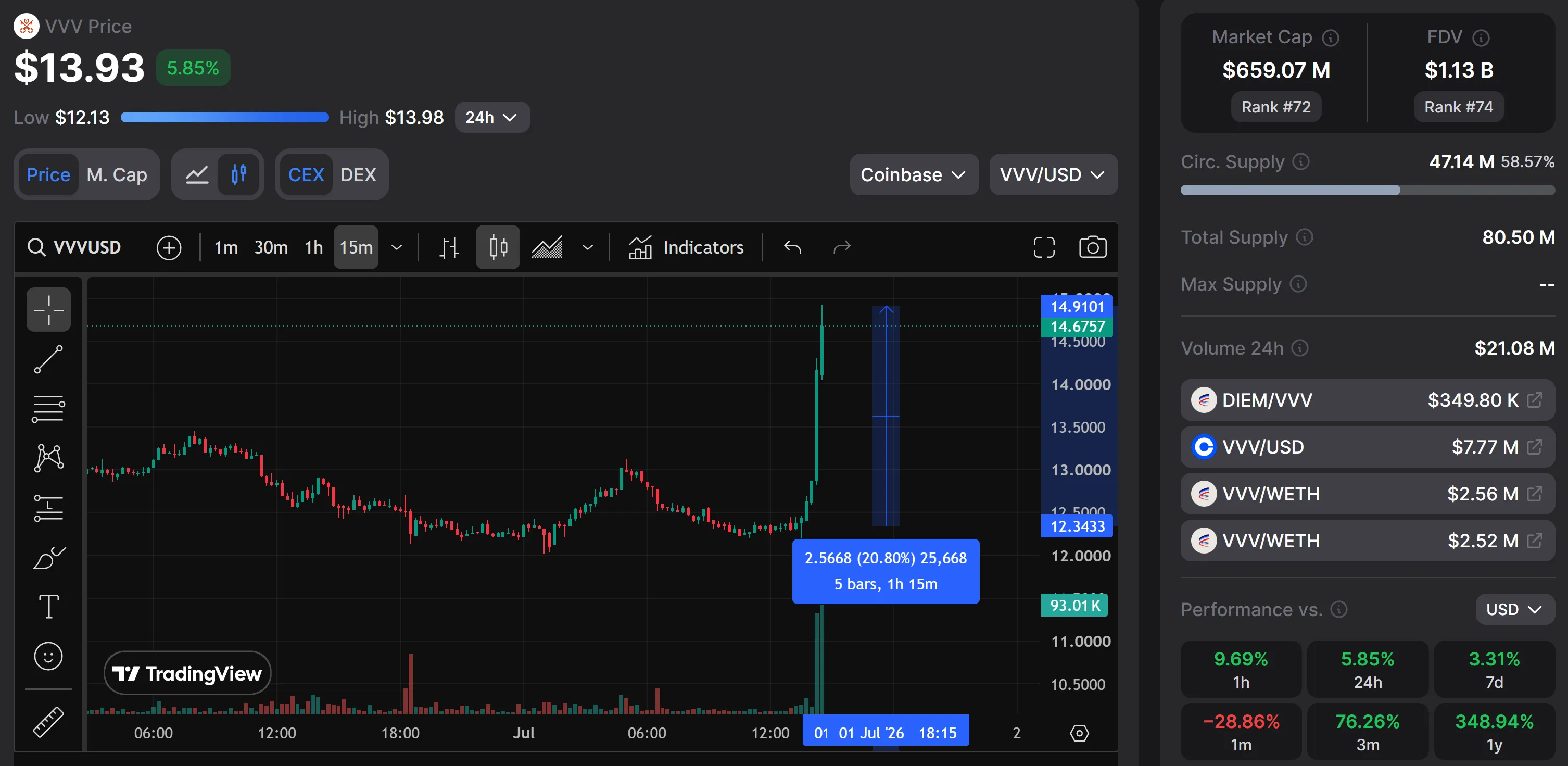Viewport: 1568px width, 766px height.
Task: Show FDV info tooltip
Action: tap(1481, 37)
